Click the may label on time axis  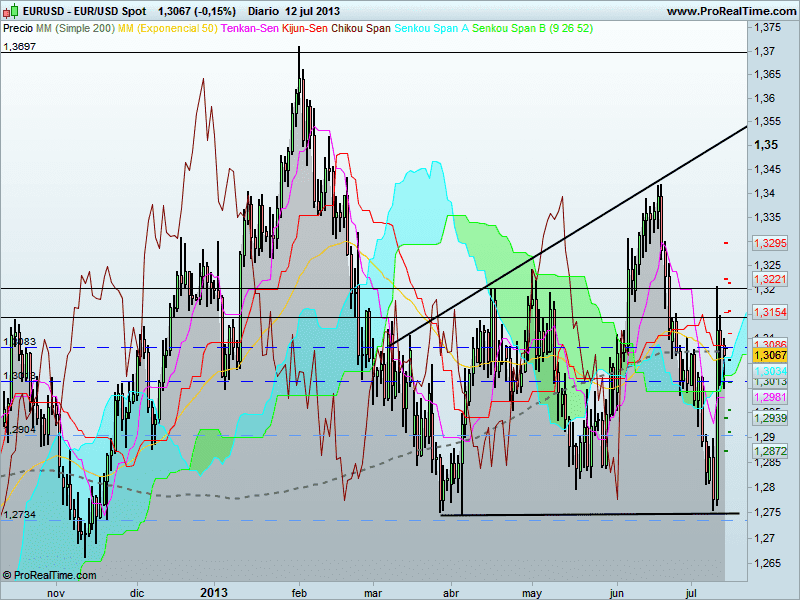pyautogui.click(x=532, y=593)
